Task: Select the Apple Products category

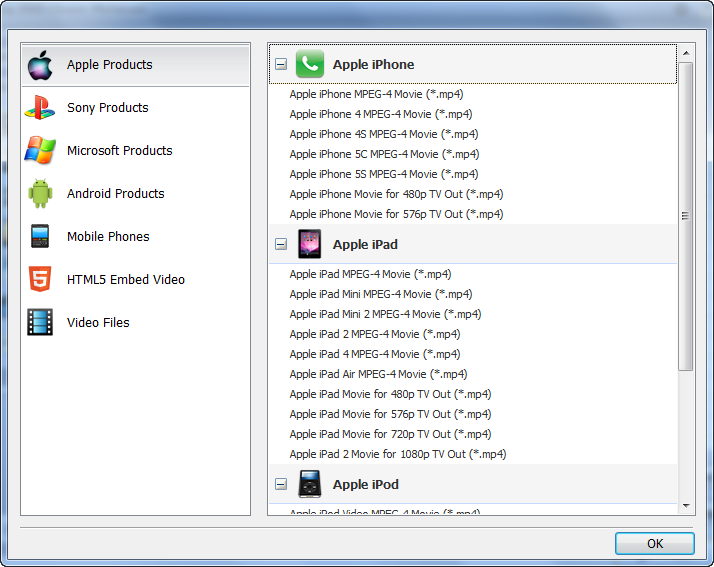Action: click(x=135, y=65)
